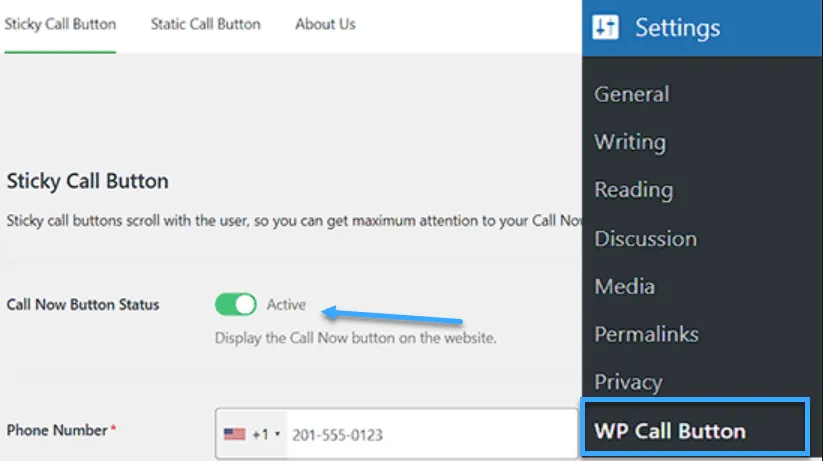Viewport: 823px width, 461px height.
Task: Open Writing settings
Action: [630, 142]
